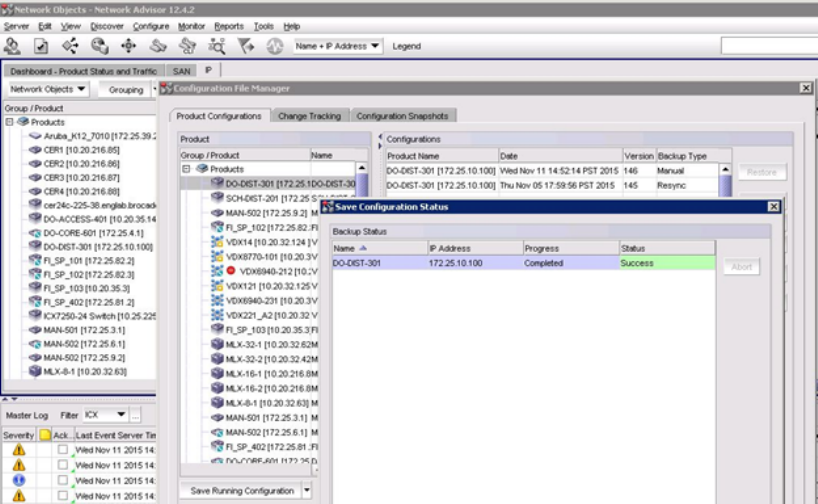This screenshot has height=504, width=818.
Task: Open the Reports menu
Action: 228,26
